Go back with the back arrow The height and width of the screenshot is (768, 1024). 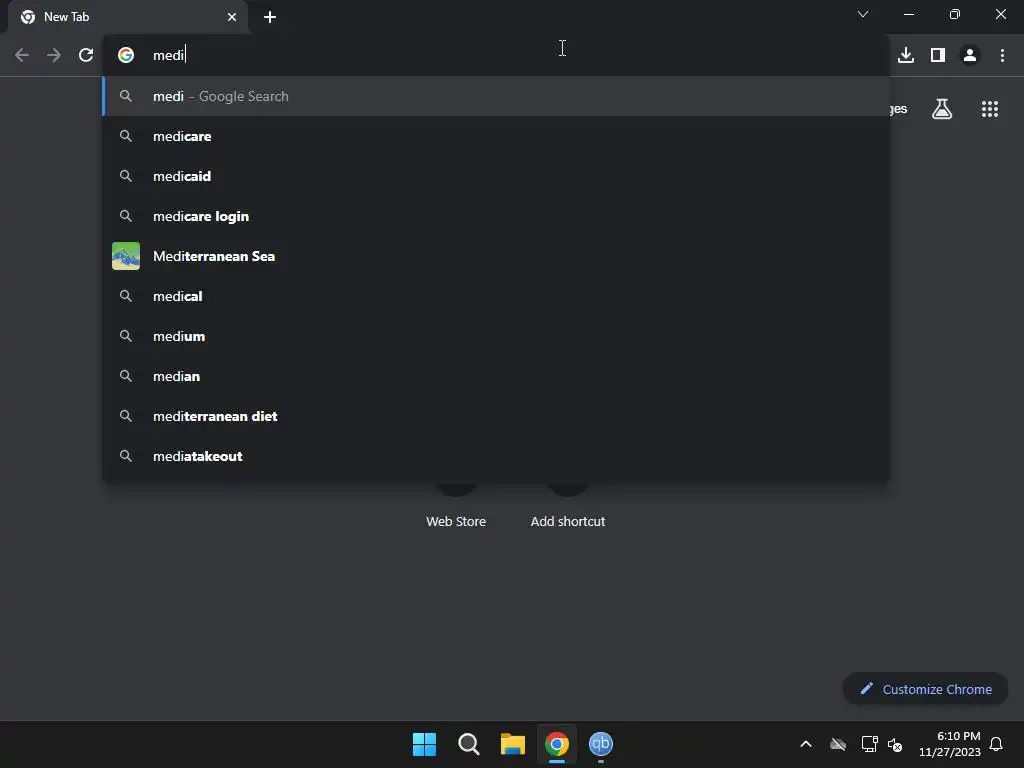[x=22, y=55]
